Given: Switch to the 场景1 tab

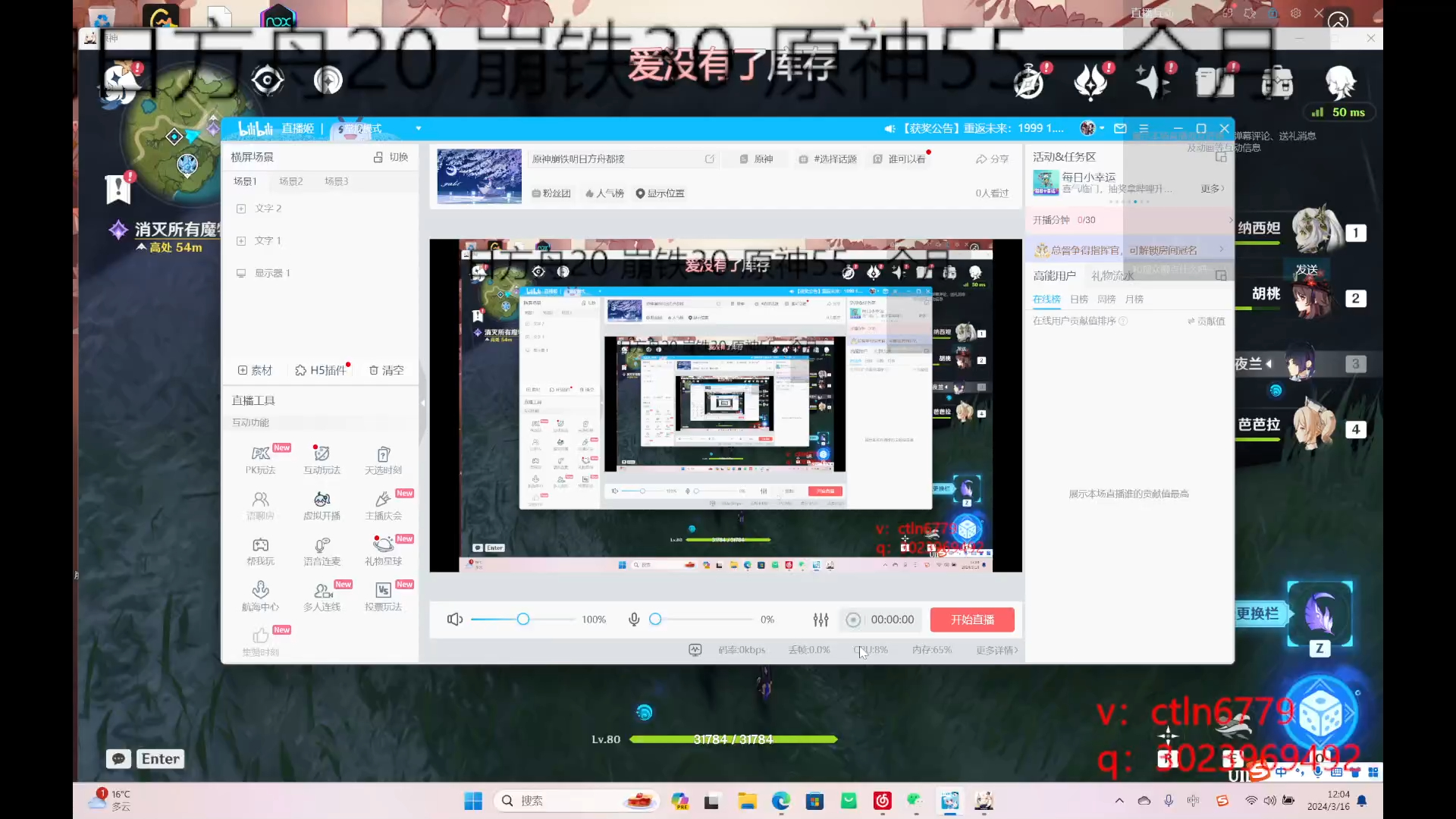Looking at the screenshot, I should pos(245,181).
